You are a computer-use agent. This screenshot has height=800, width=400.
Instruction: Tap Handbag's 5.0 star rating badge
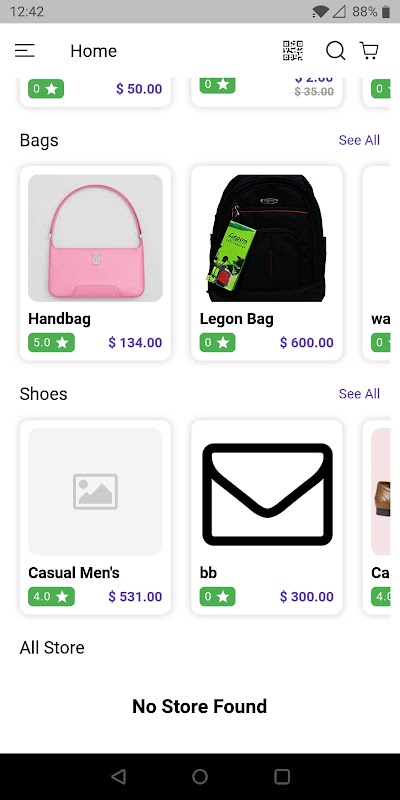(51, 342)
